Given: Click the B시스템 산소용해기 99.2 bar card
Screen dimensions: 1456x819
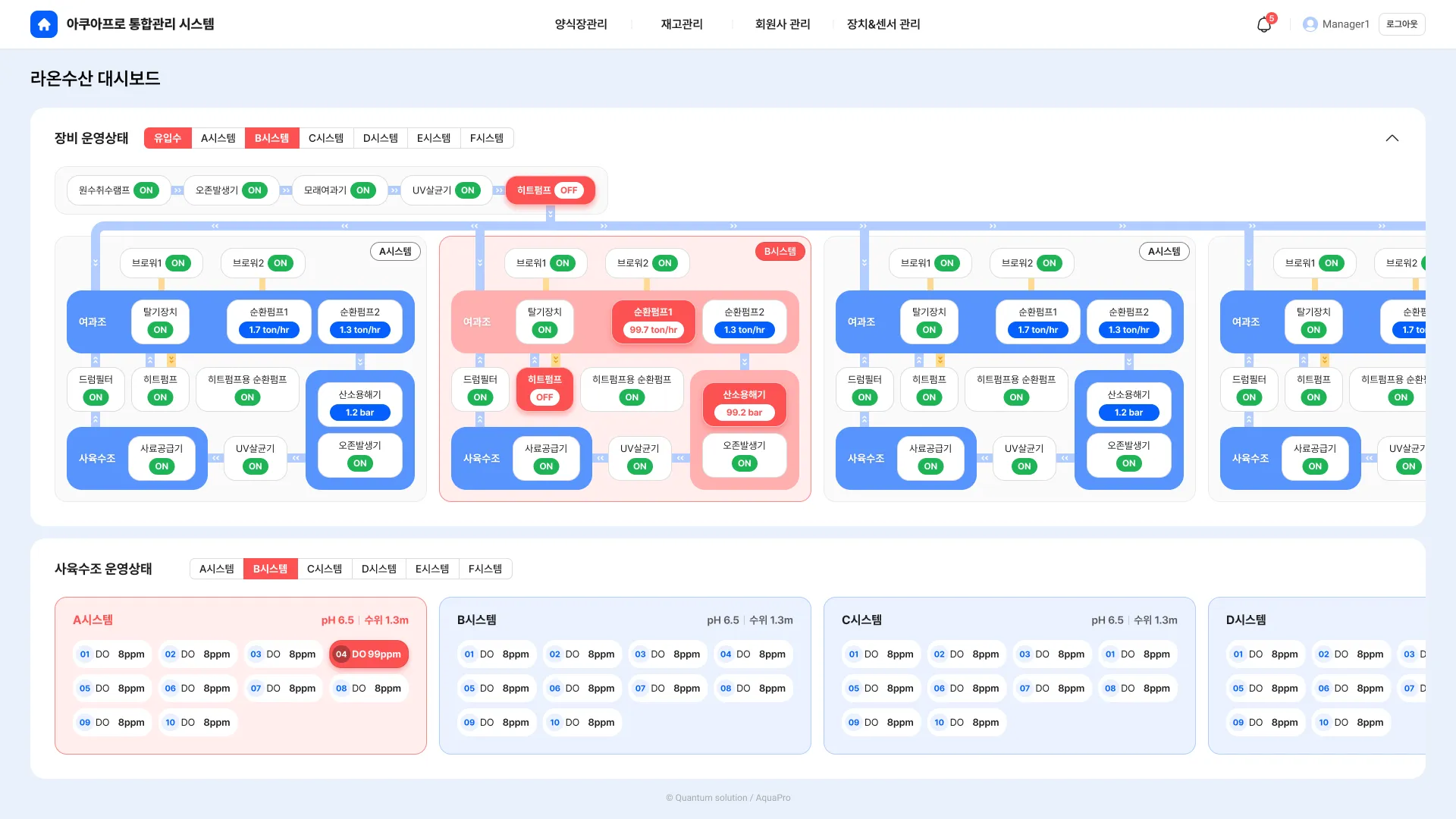Looking at the screenshot, I should pos(744,404).
